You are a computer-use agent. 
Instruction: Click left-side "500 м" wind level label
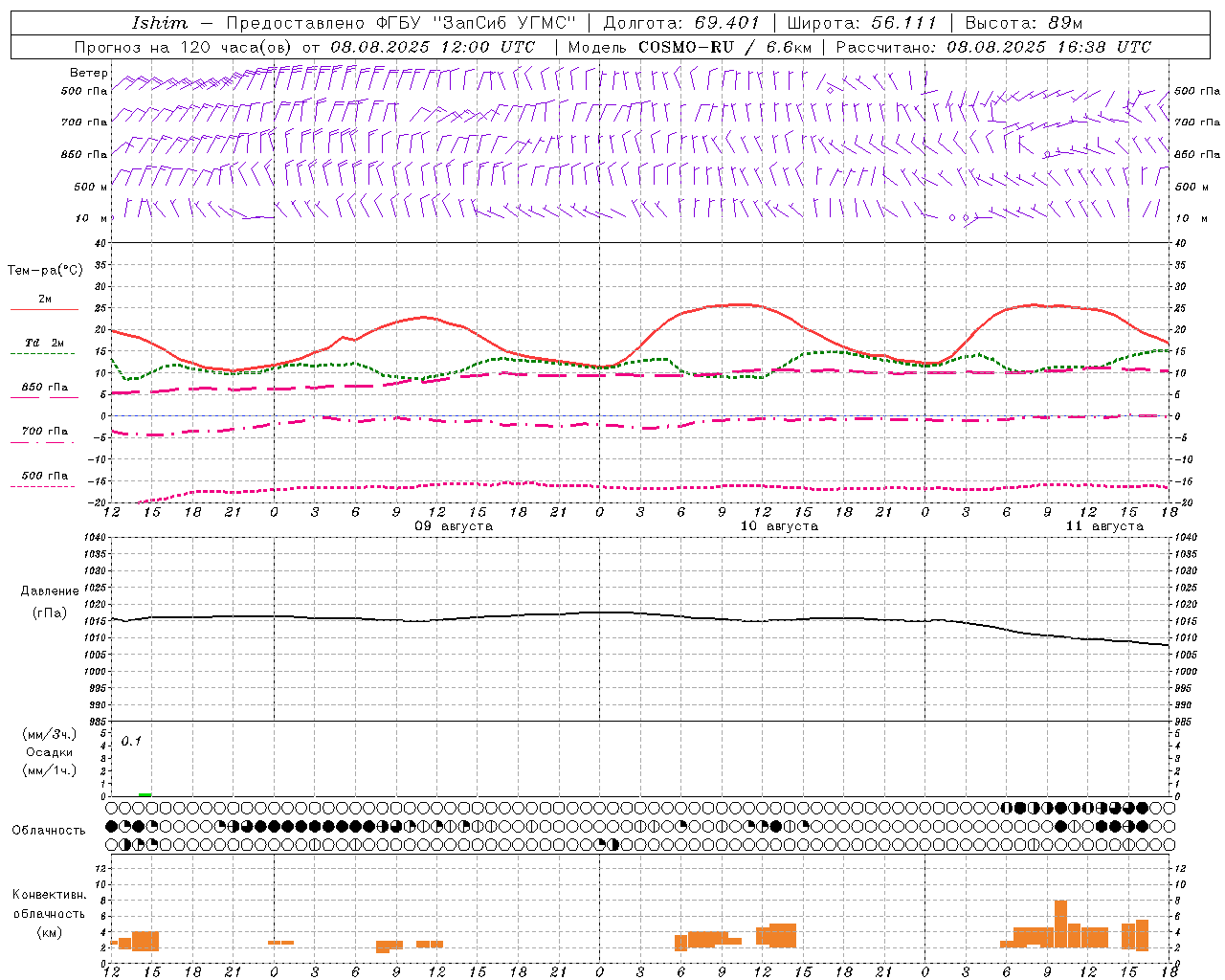coord(91,187)
